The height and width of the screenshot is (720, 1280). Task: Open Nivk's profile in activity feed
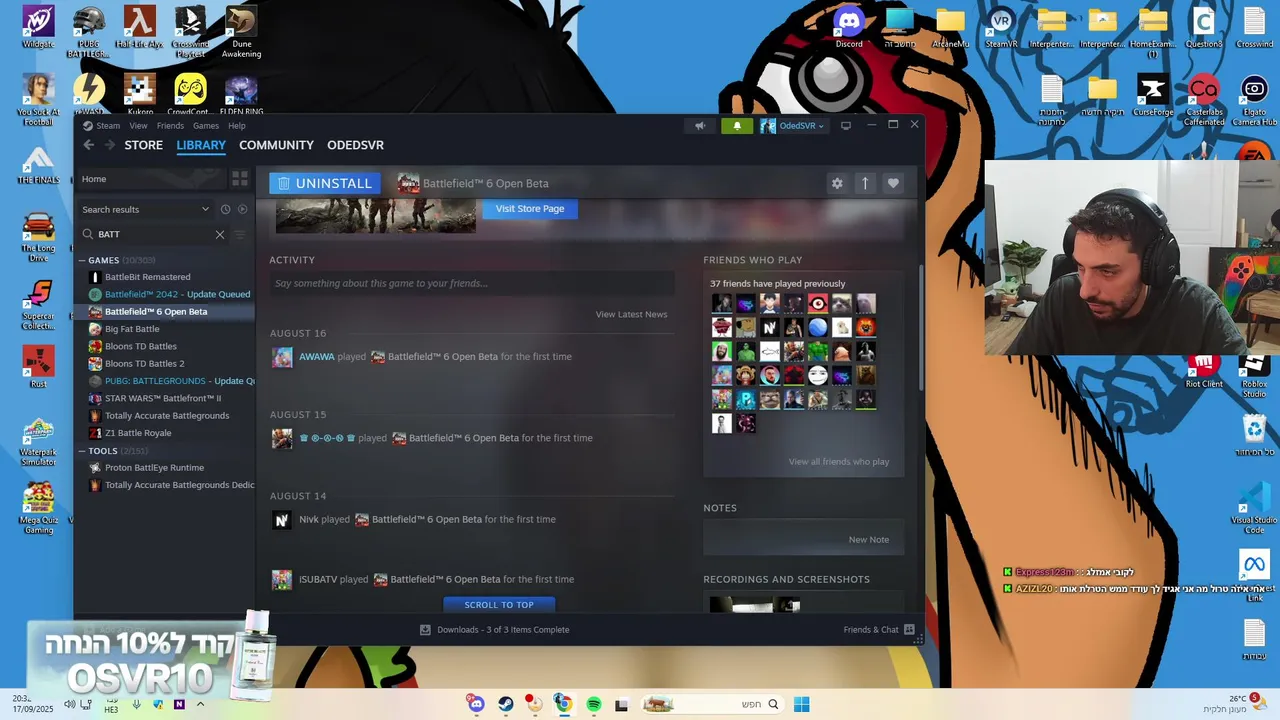coord(308,519)
